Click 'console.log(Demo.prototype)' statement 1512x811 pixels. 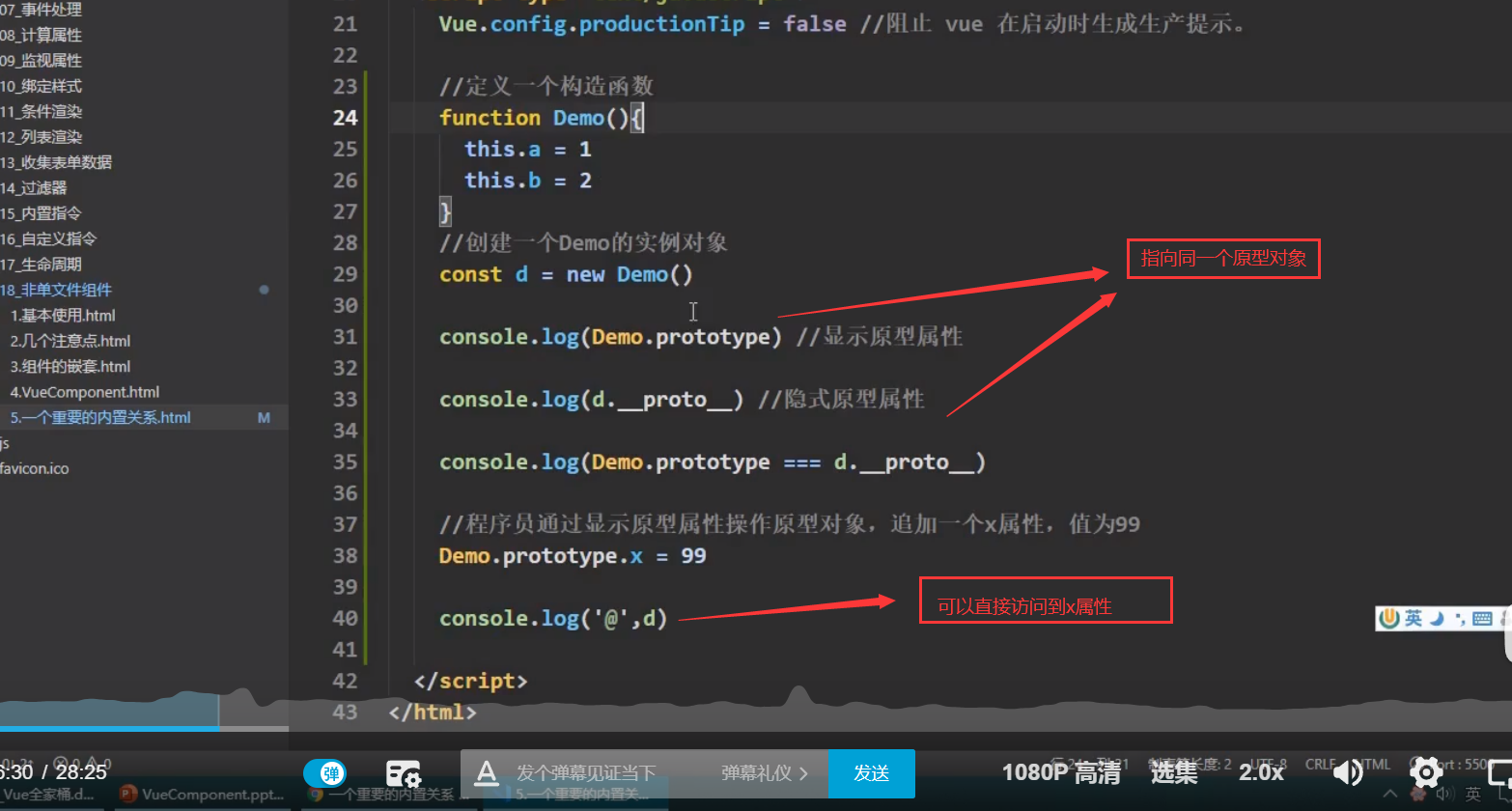pos(610,337)
